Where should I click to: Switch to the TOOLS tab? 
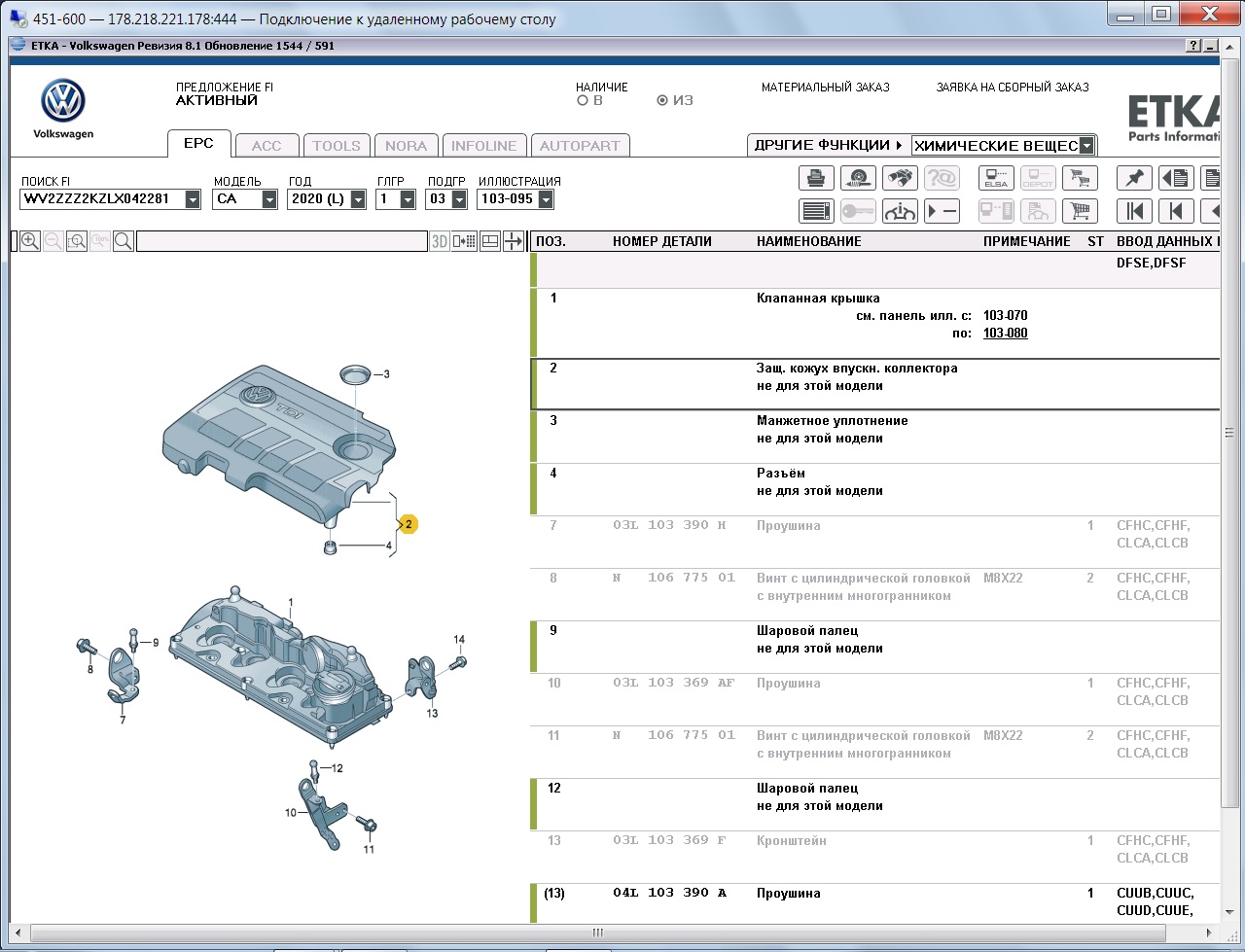[x=337, y=146]
